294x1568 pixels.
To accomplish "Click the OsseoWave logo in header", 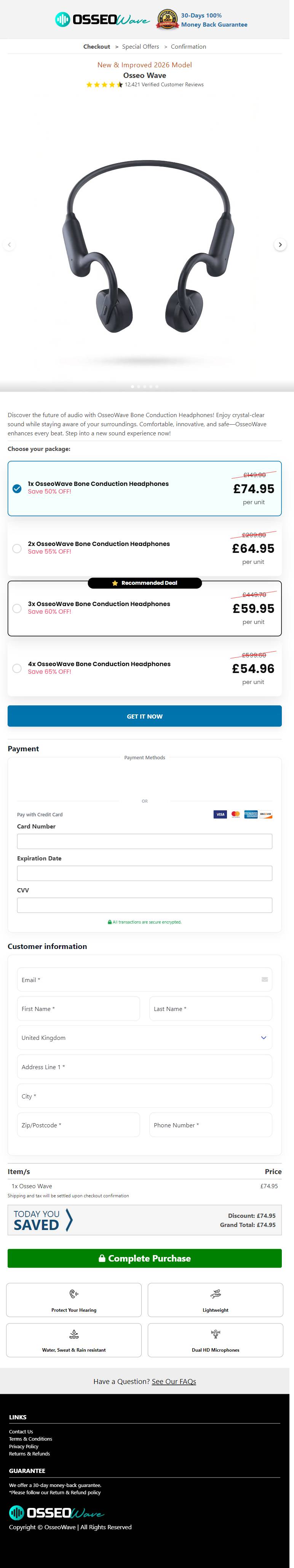I will point(102,20).
